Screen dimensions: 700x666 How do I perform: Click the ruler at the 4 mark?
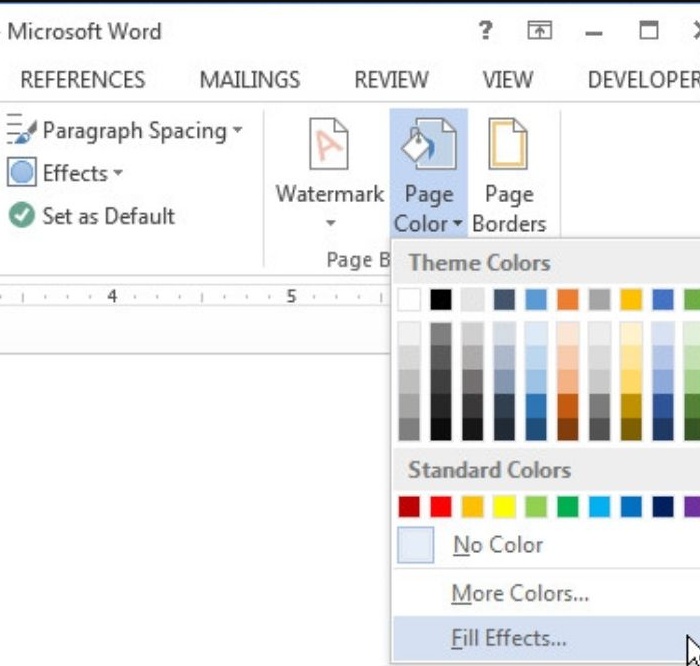pos(112,296)
